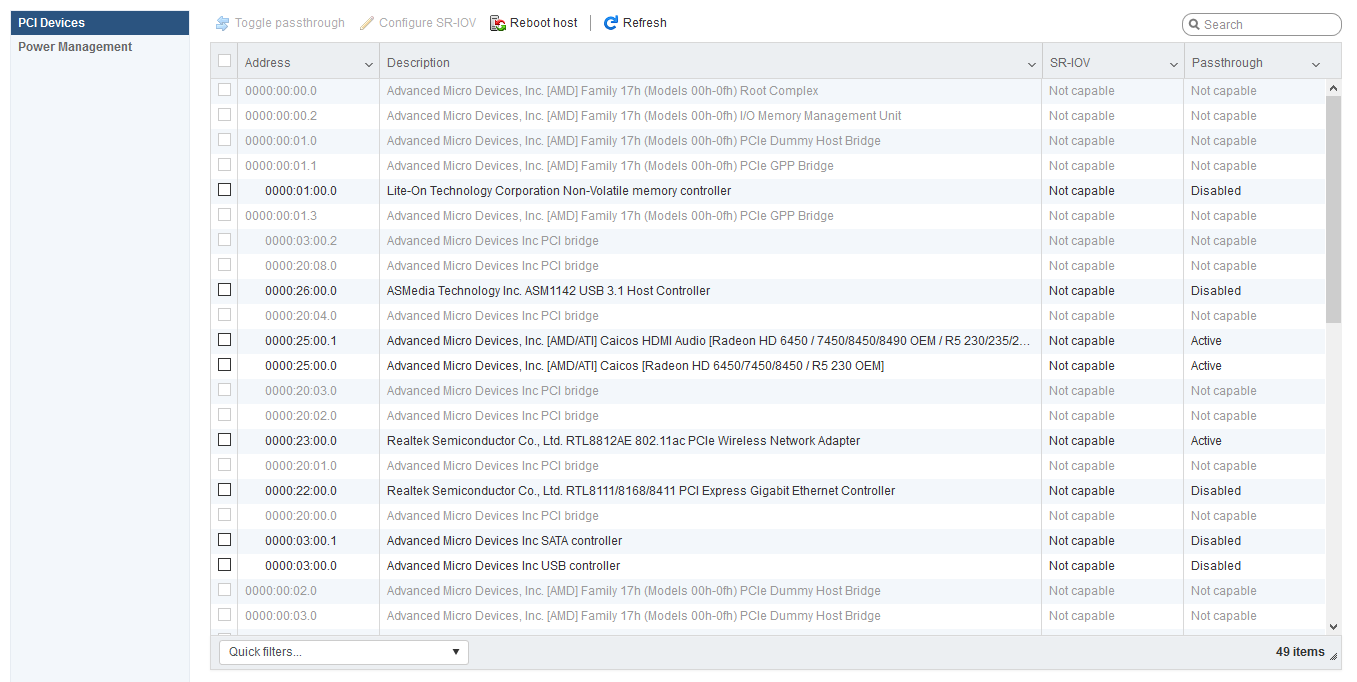Select Caicos HDMI Audio description text
This screenshot has height=682, width=1357.
coord(709,341)
